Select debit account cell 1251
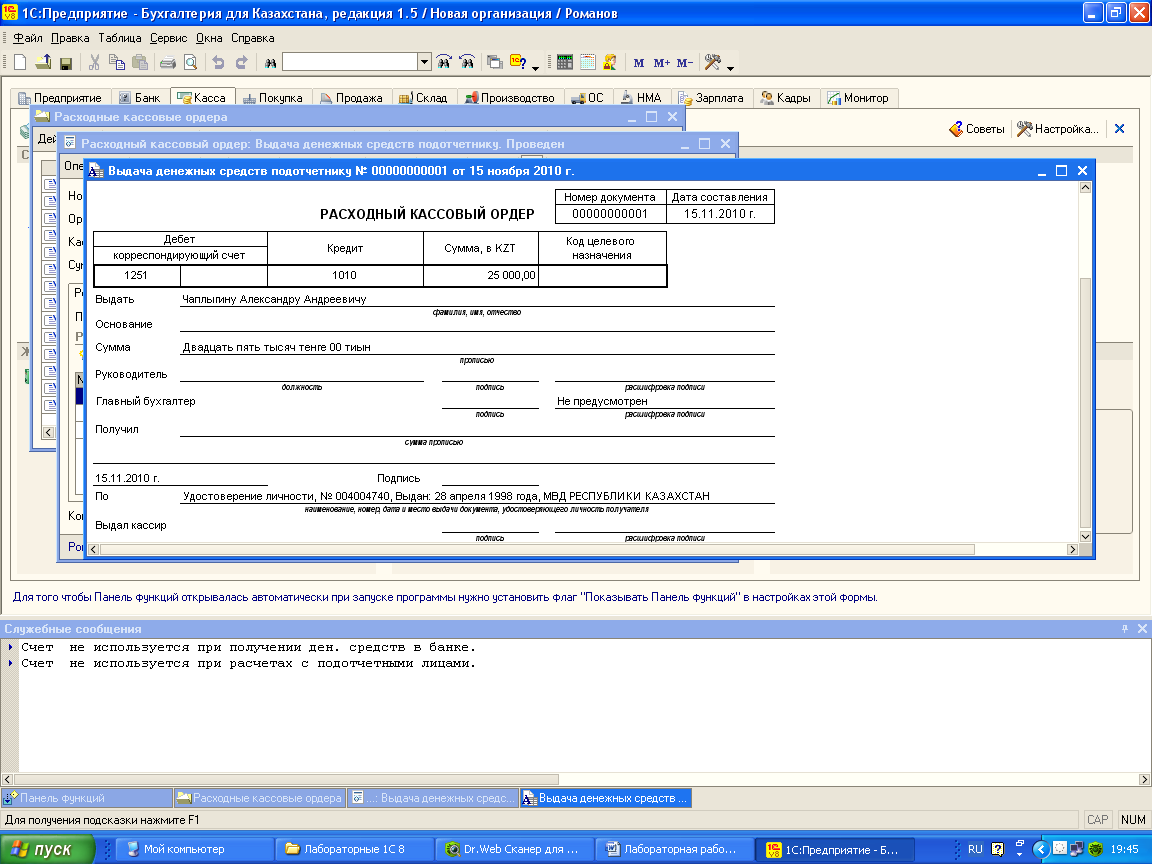The height and width of the screenshot is (864, 1152). (136, 275)
